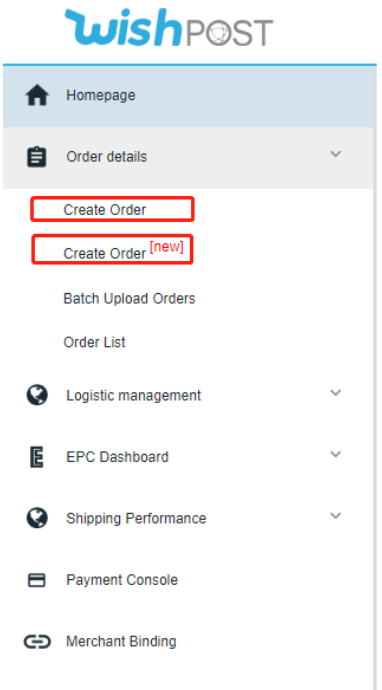Click the Shipping Performance globe icon
The height and width of the screenshot is (690, 382).
click(37, 518)
